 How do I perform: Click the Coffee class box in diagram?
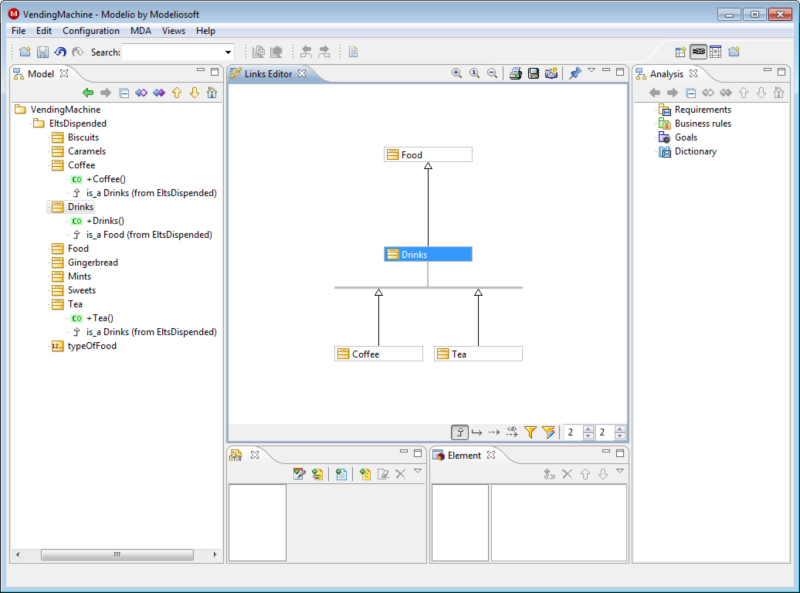coord(378,354)
